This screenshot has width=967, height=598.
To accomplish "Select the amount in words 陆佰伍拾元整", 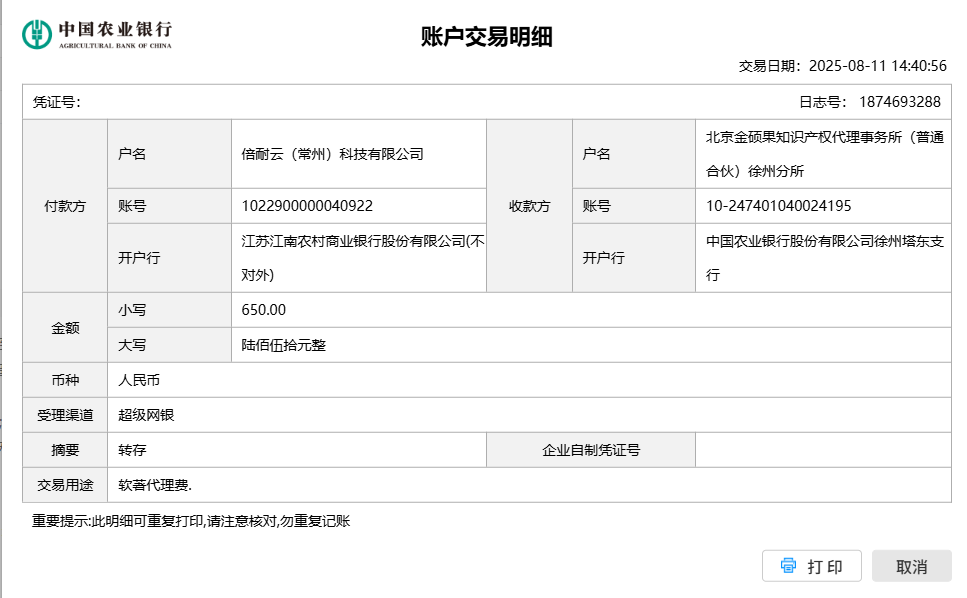I will pyautogui.click(x=284, y=345).
